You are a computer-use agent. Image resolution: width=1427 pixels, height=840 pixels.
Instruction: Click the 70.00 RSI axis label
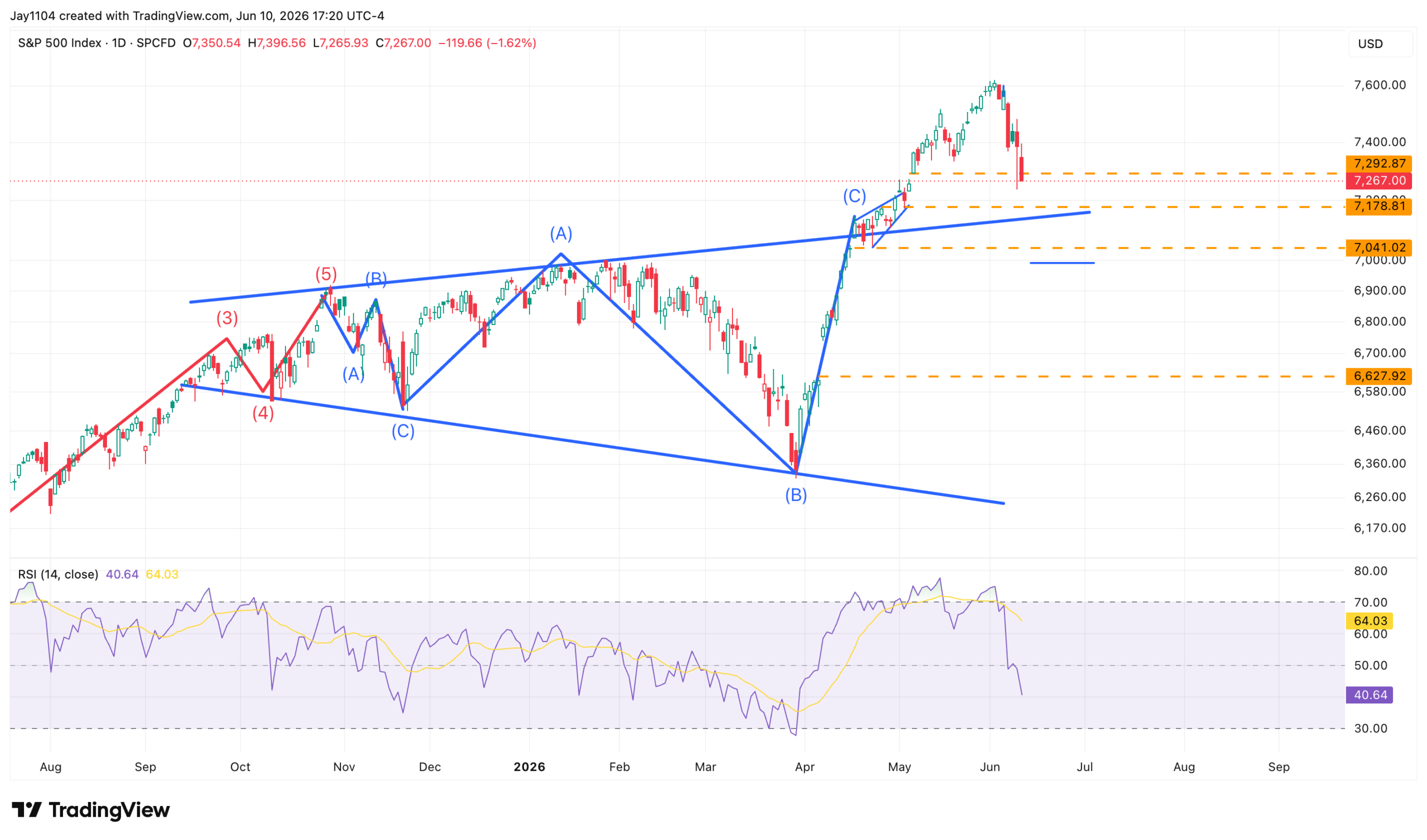(x=1370, y=603)
